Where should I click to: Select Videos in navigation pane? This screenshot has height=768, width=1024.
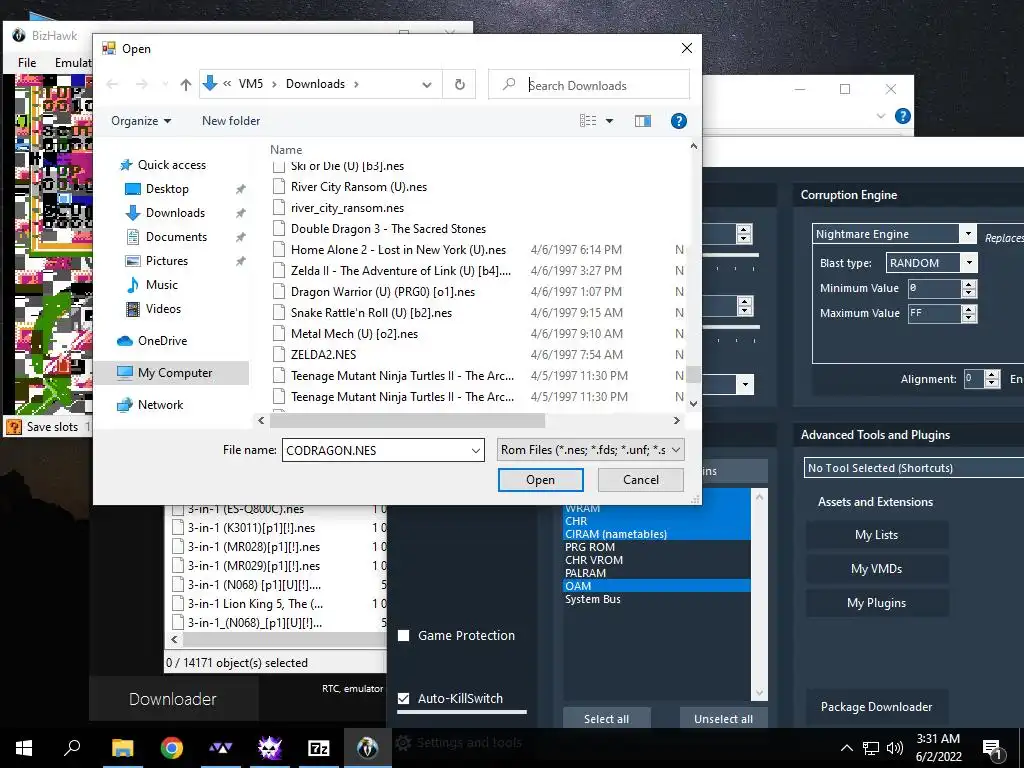pyautogui.click(x=163, y=309)
